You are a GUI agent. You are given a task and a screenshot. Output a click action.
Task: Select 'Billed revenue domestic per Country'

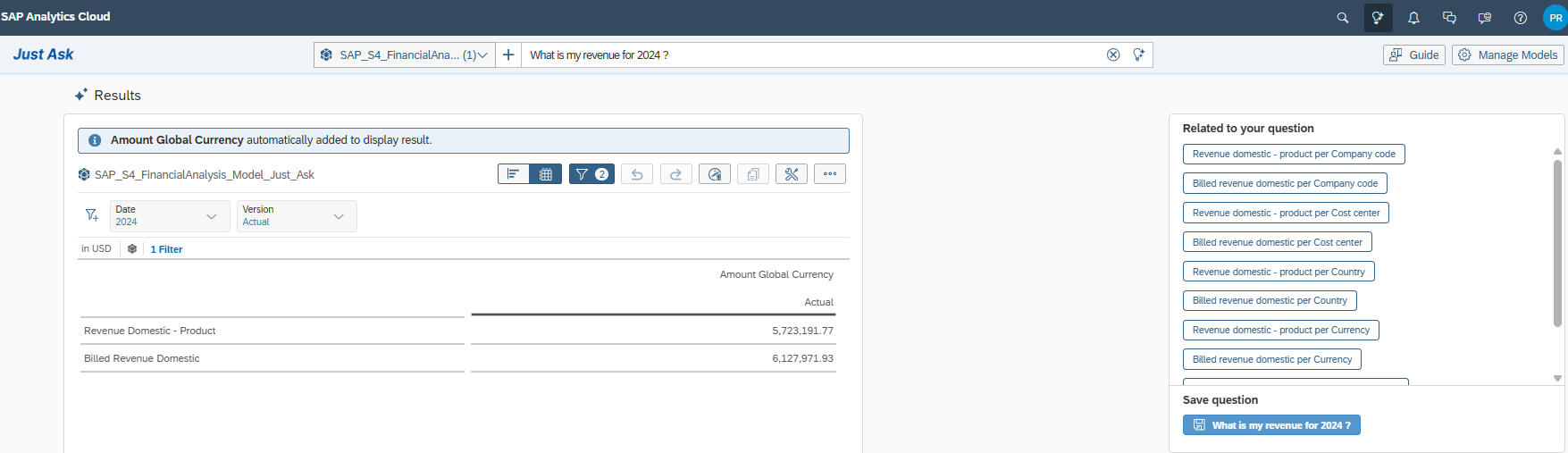click(1270, 300)
